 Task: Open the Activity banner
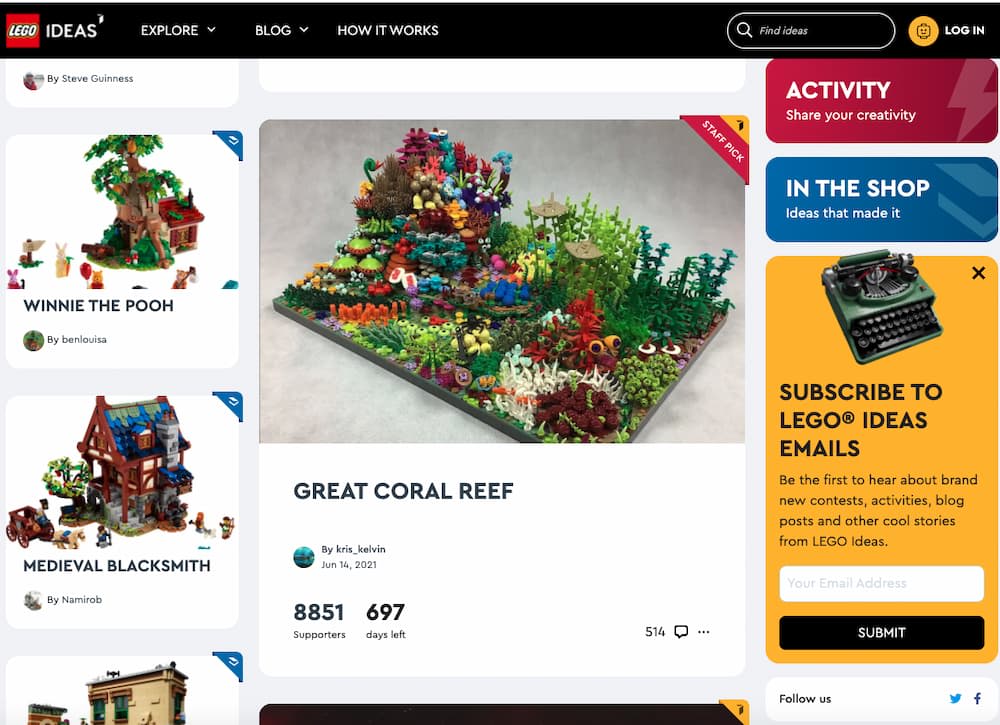[x=881, y=101]
